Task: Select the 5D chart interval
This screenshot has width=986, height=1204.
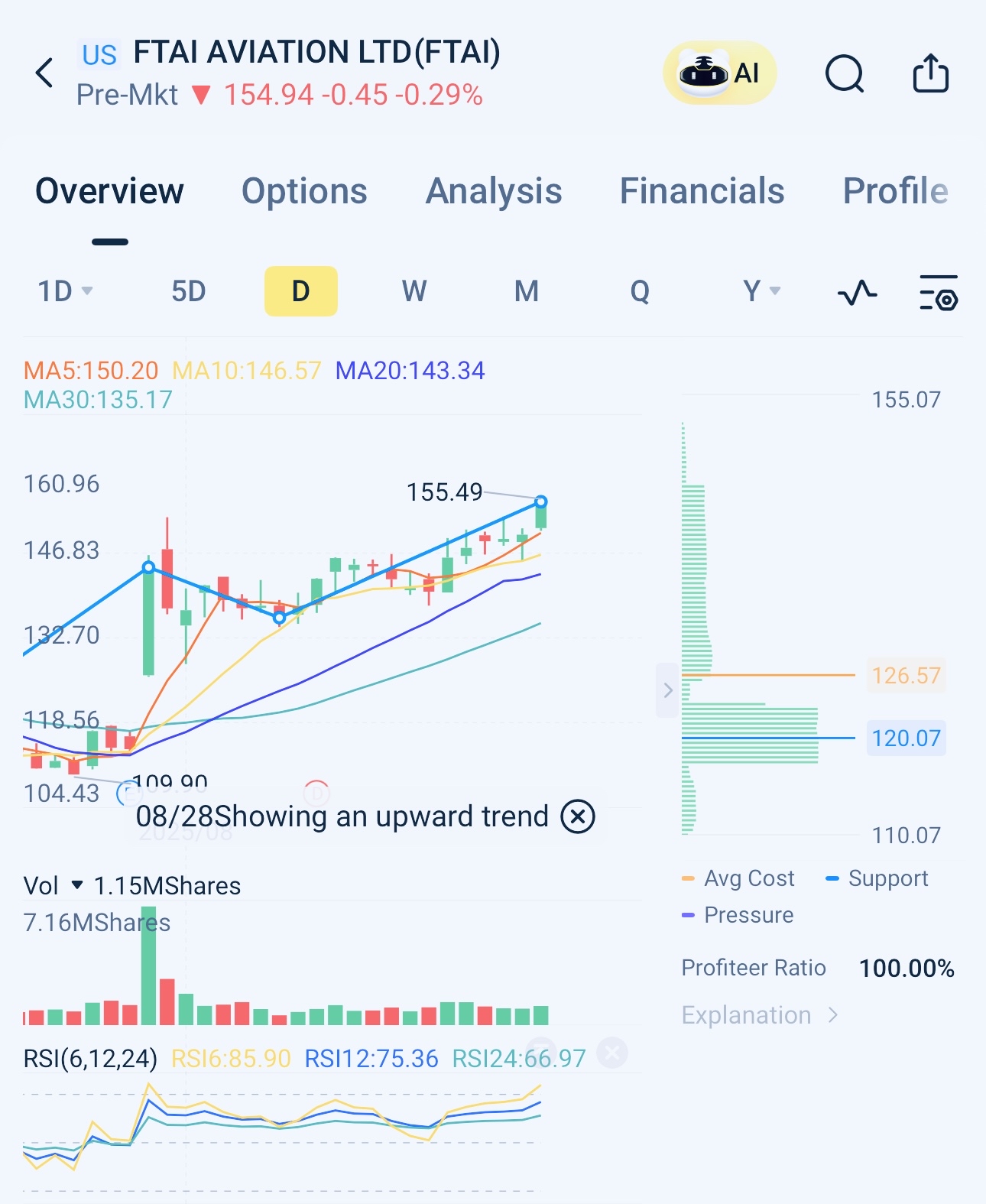Action: click(x=188, y=291)
